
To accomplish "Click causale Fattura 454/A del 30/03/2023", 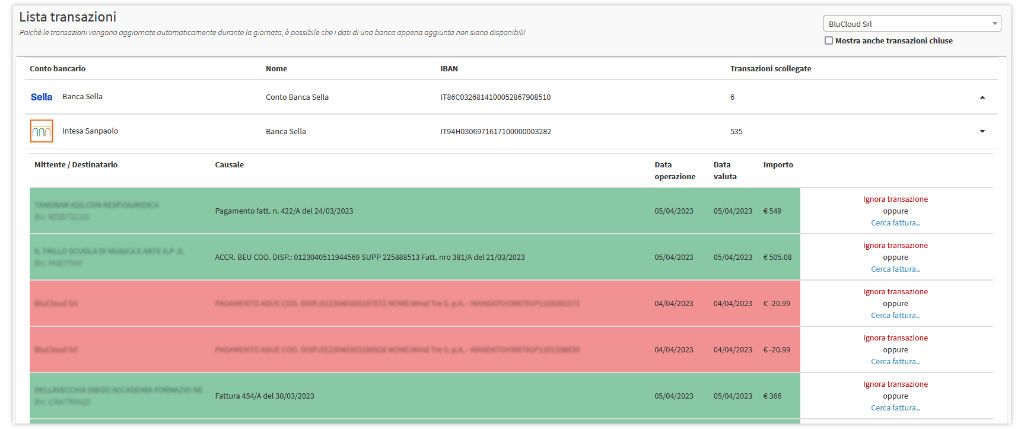I will [x=266, y=396].
